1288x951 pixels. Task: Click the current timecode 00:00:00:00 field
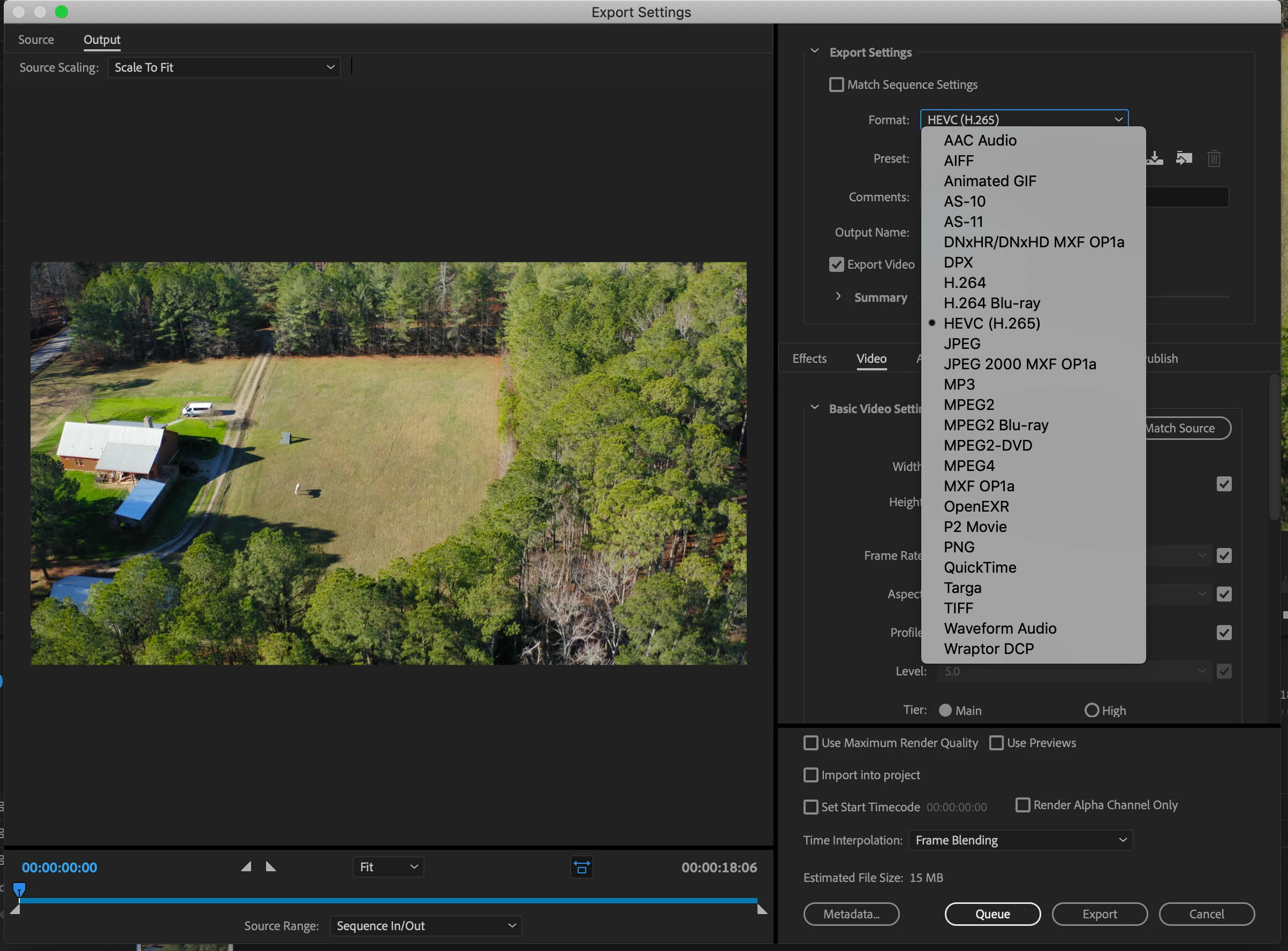tap(59, 868)
